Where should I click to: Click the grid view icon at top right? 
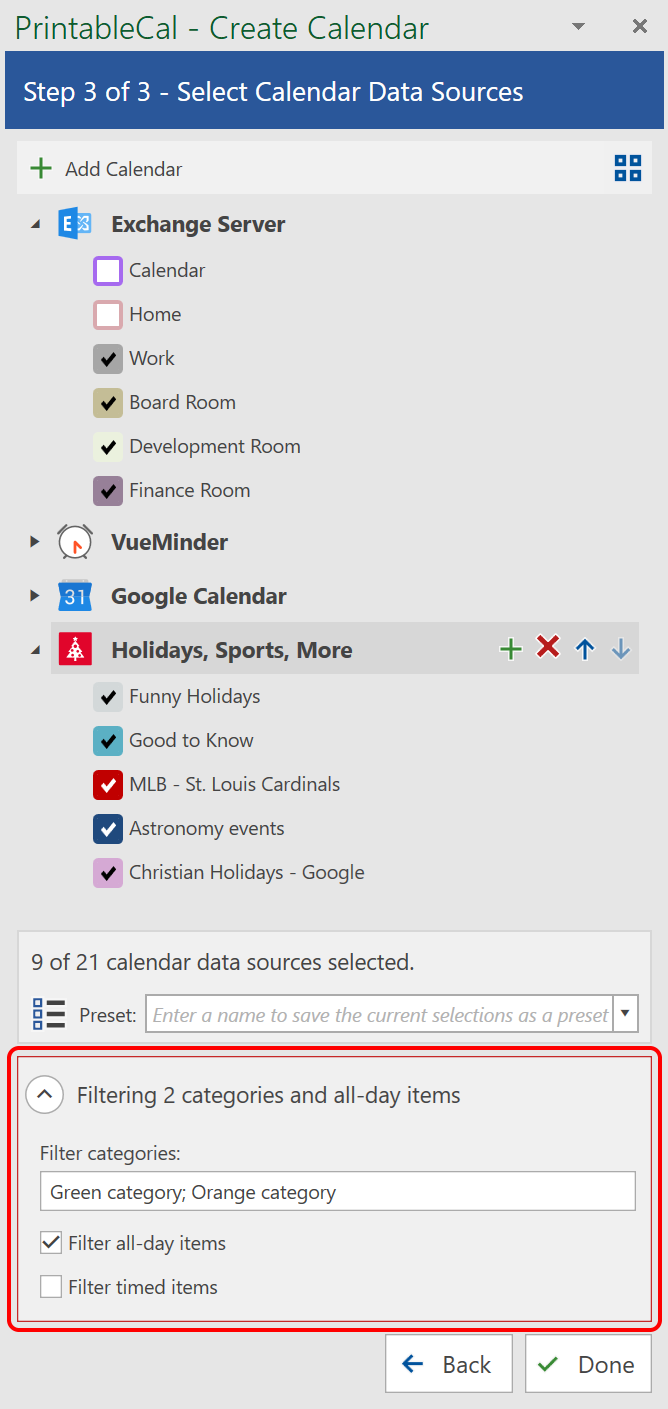[x=627, y=168]
